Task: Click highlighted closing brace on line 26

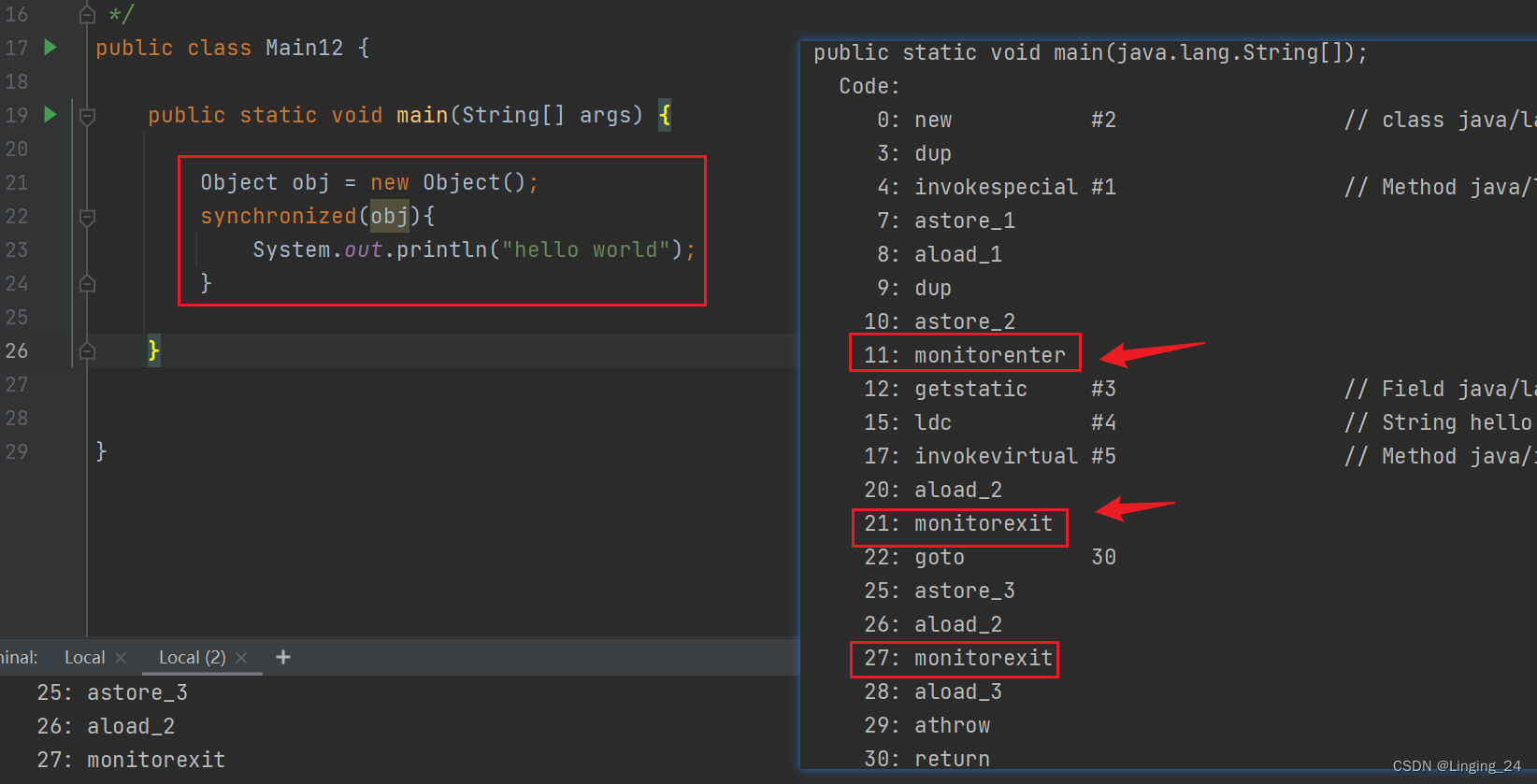Action: click(154, 350)
